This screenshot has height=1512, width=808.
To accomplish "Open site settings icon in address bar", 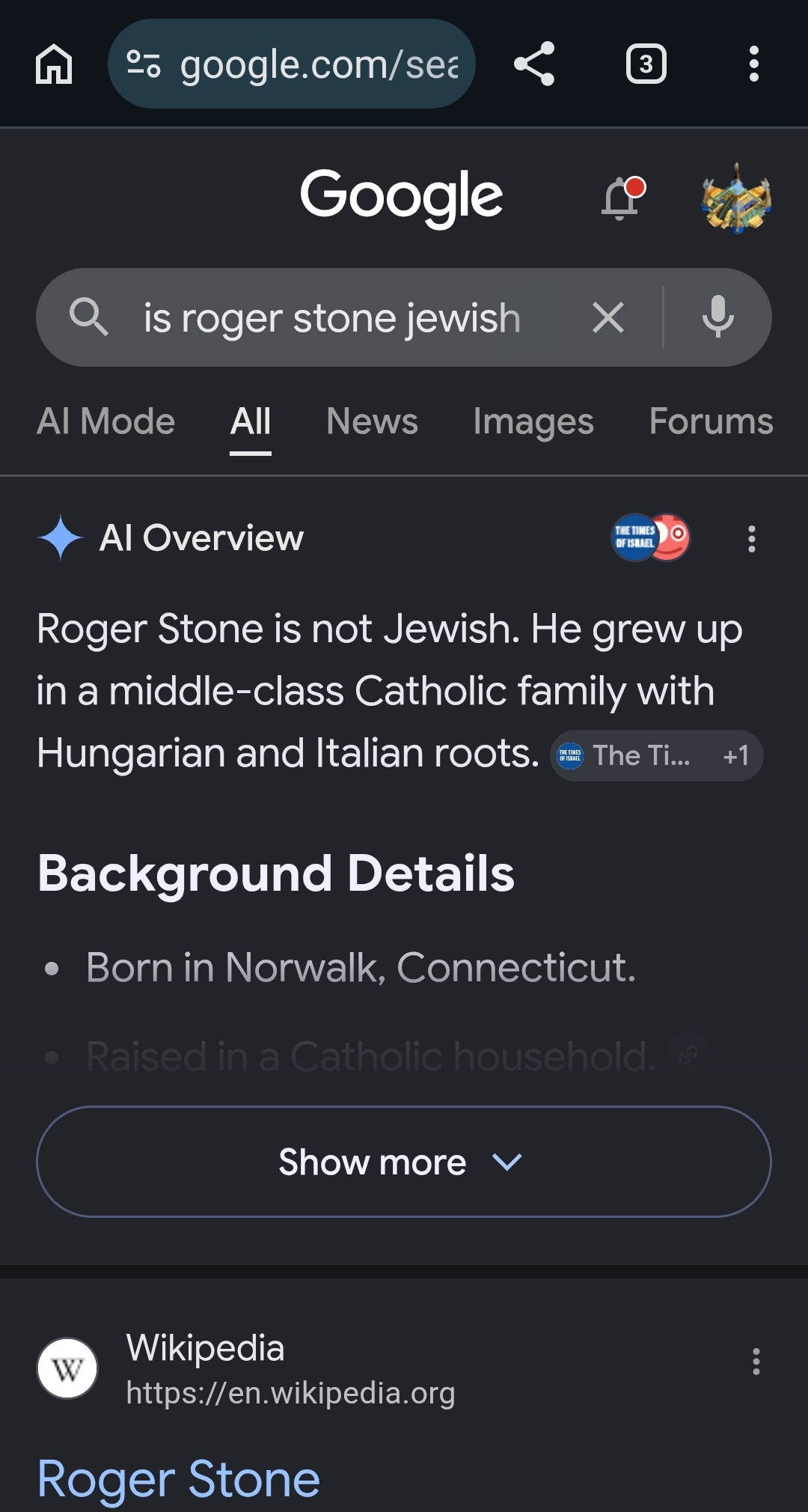I will point(144,64).
